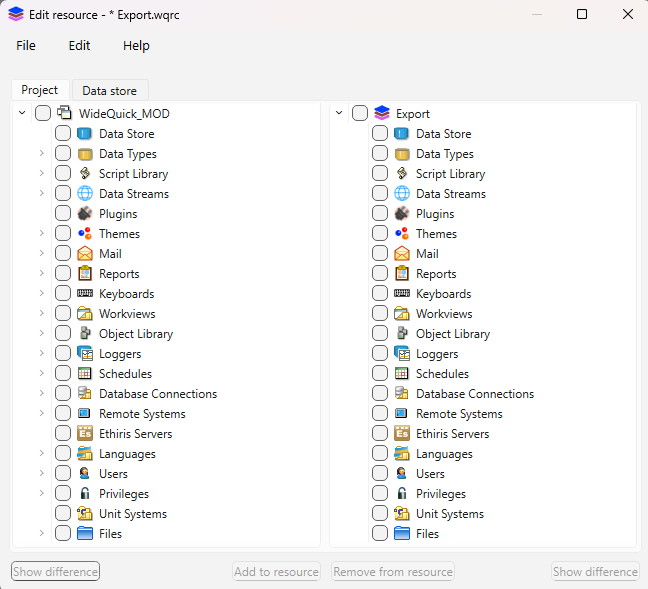Collapse the Export root node
648x589 pixels.
click(x=339, y=113)
